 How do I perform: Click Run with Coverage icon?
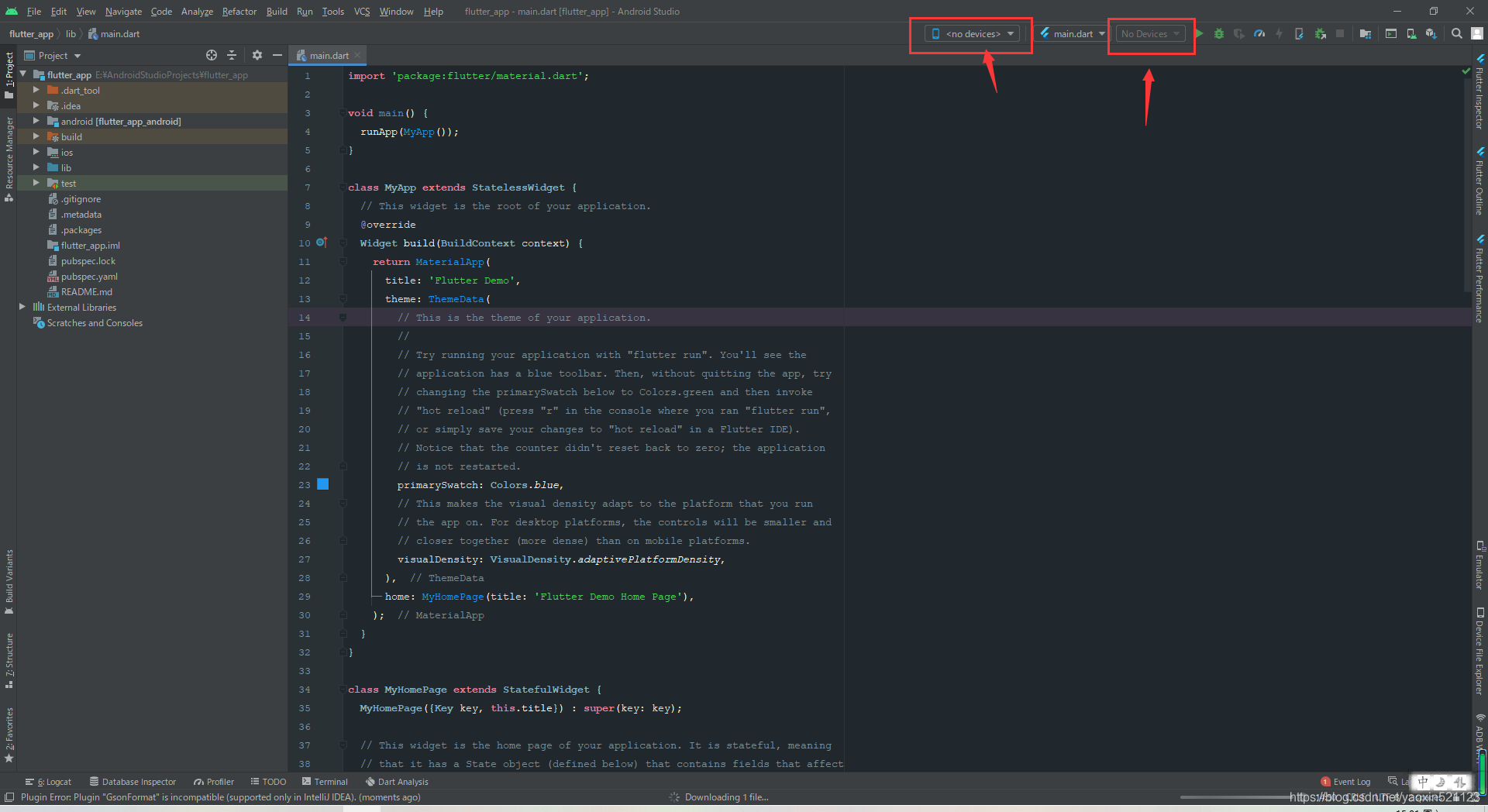1239,33
